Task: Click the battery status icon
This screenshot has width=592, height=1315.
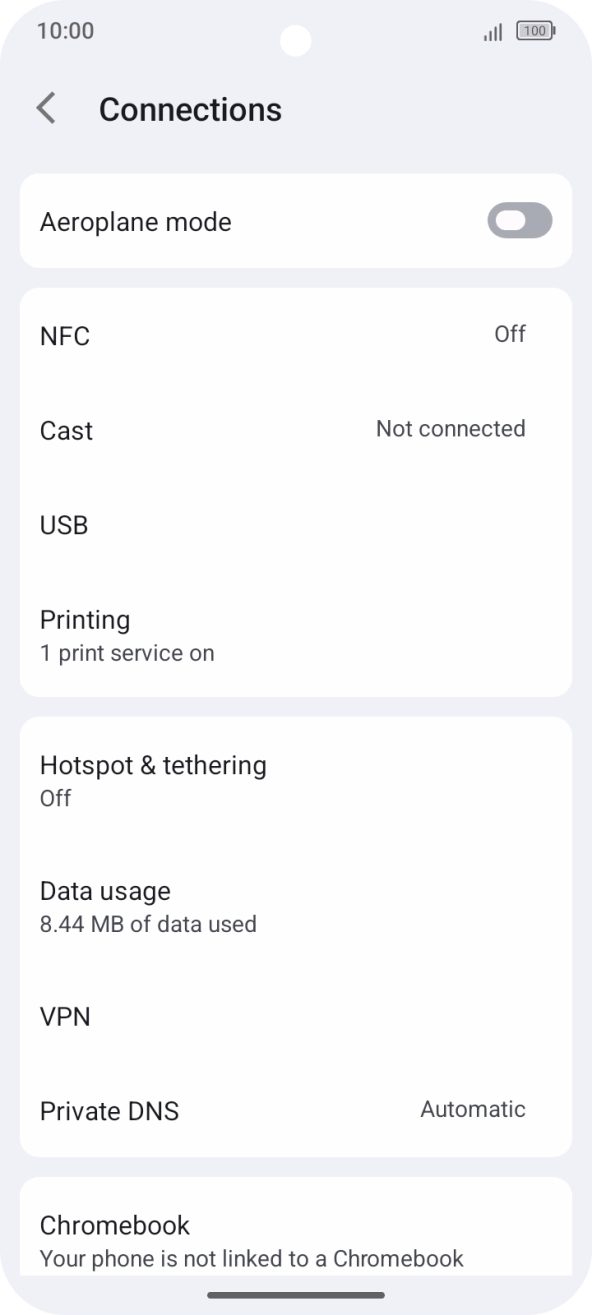Action: (535, 31)
